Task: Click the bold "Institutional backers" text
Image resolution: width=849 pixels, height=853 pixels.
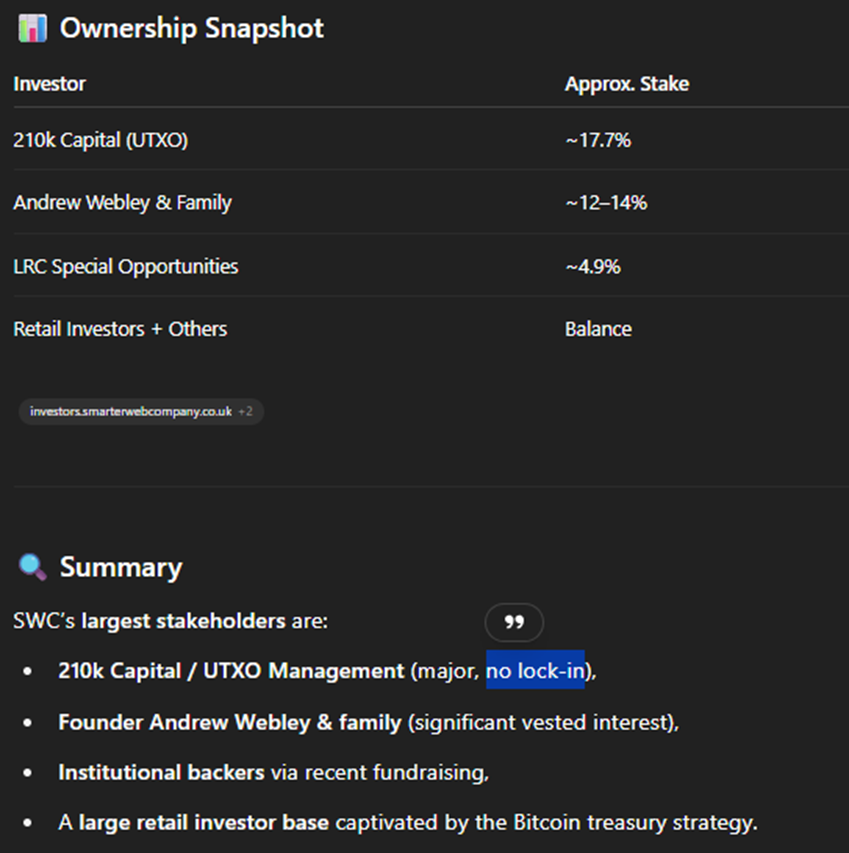Action: [x=161, y=772]
